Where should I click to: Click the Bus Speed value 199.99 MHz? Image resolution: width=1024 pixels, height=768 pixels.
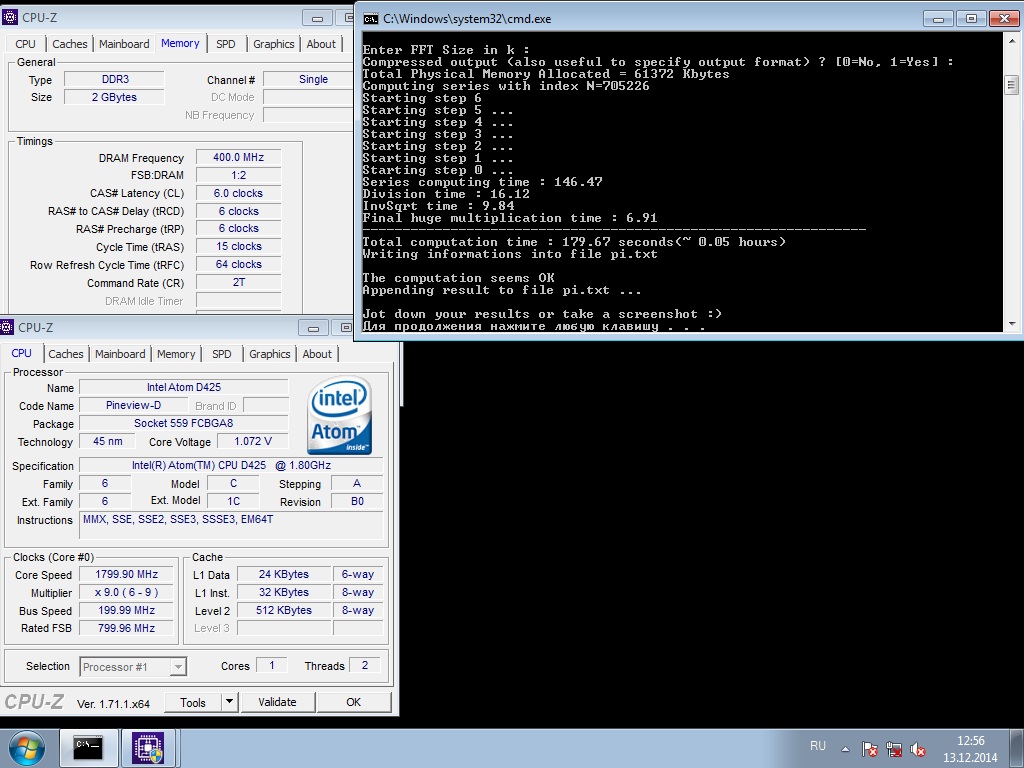point(126,610)
